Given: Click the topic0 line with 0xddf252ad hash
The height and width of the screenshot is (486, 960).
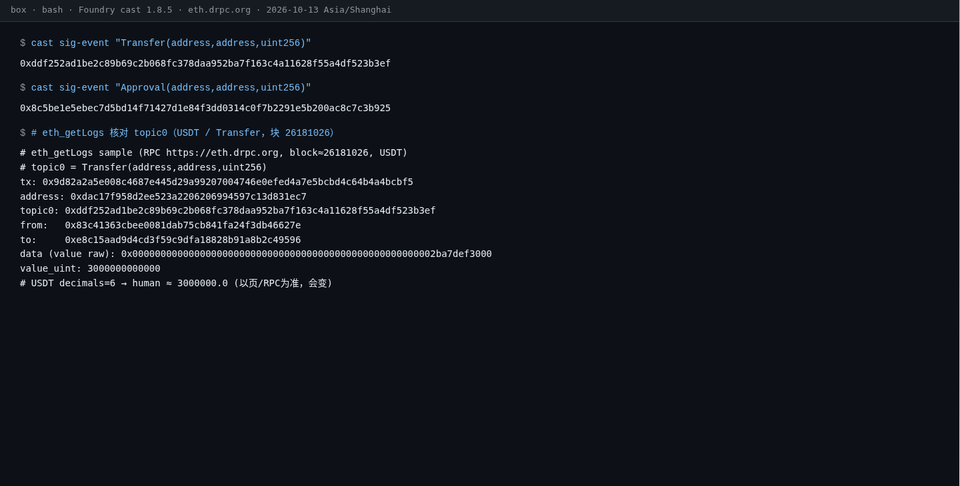Looking at the screenshot, I should point(228,211).
